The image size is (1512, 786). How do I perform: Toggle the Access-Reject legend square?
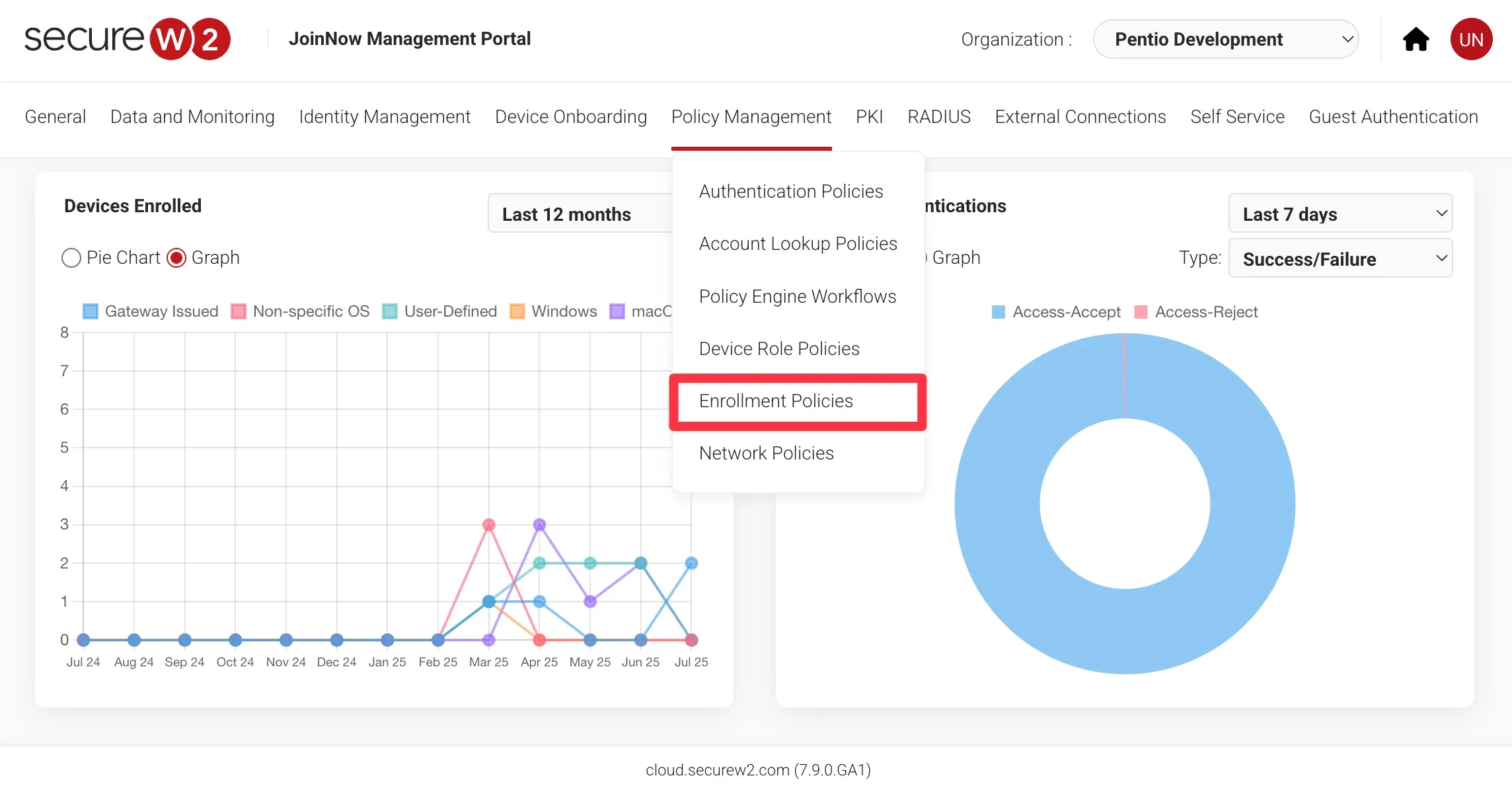click(1141, 312)
